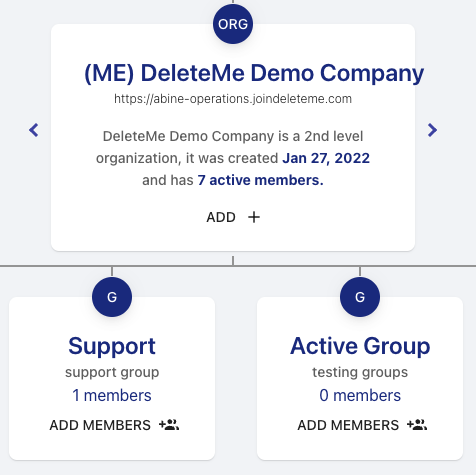Image resolution: width=476 pixels, height=475 pixels.
Task: Click add-people icon in Support card
Action: (169, 425)
